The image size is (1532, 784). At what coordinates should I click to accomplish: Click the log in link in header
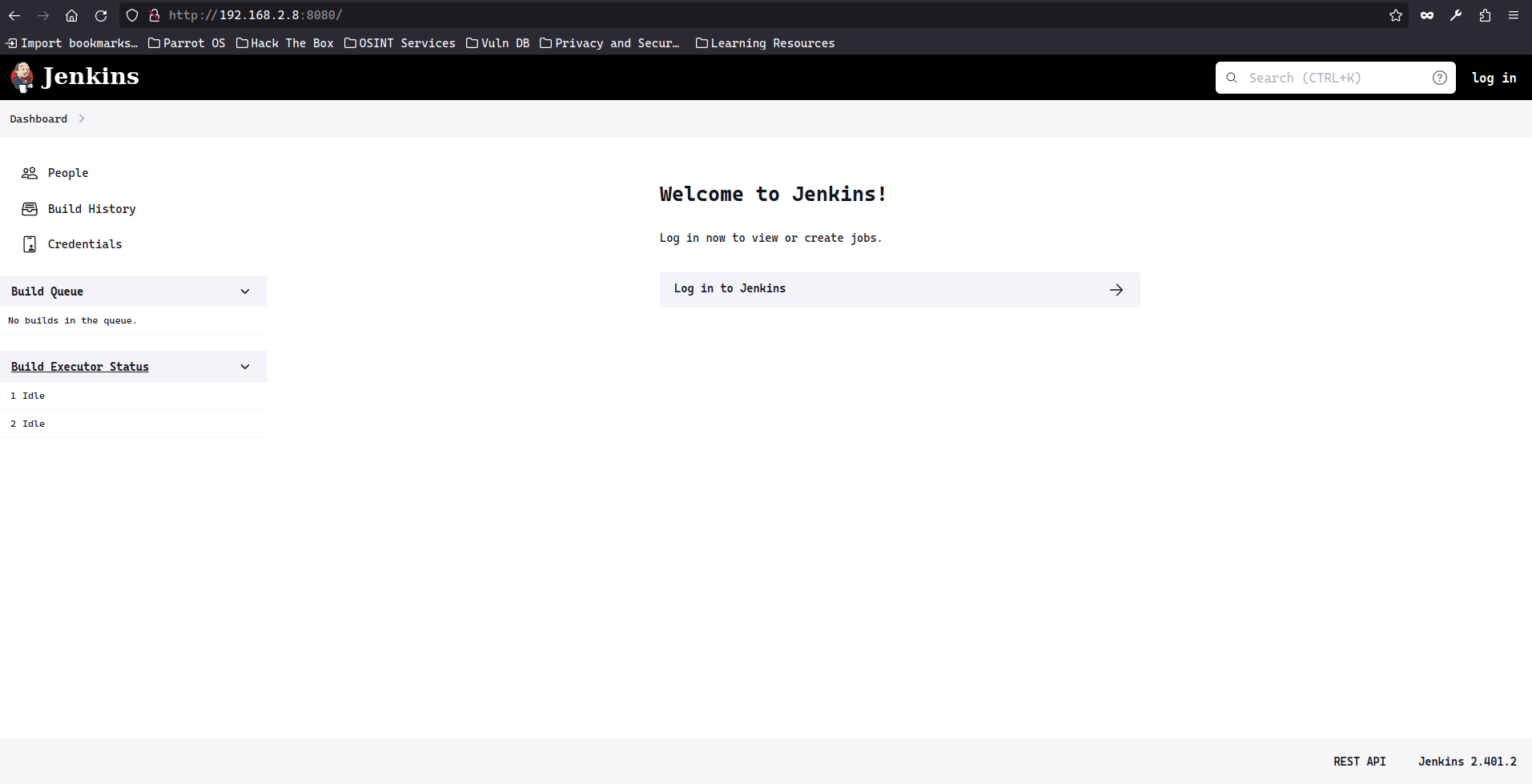point(1494,78)
